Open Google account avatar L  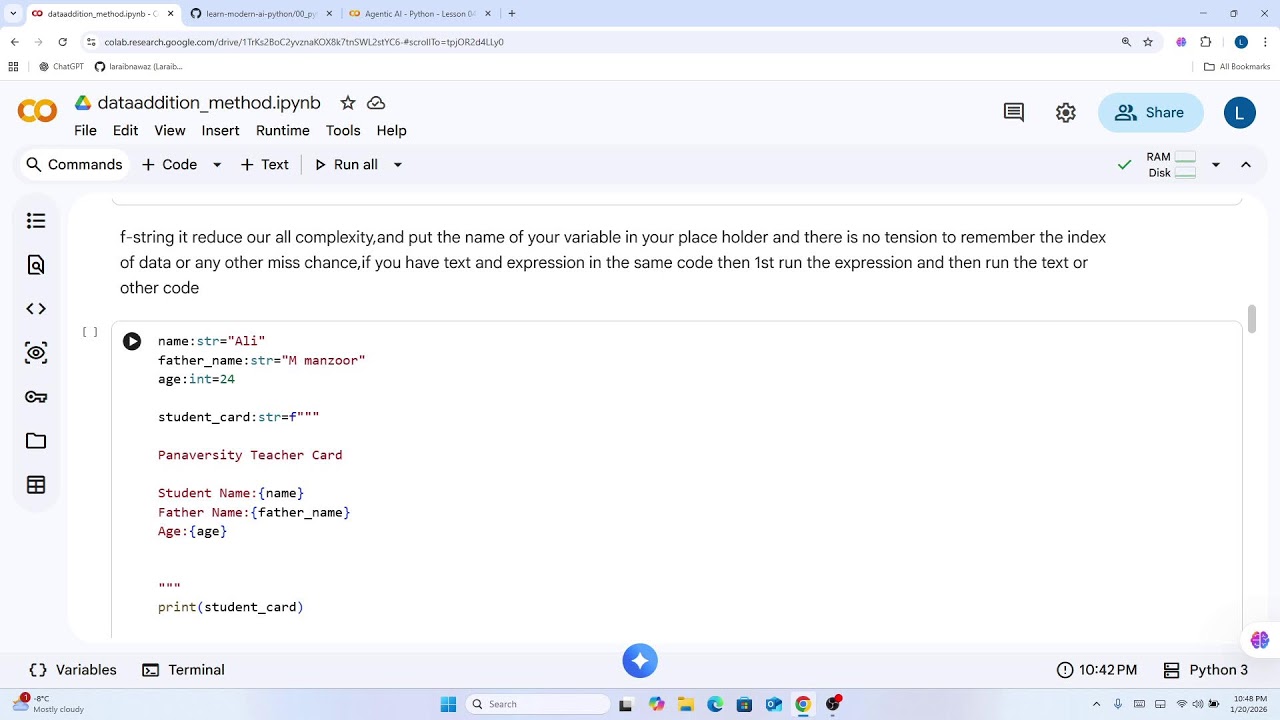1240,112
